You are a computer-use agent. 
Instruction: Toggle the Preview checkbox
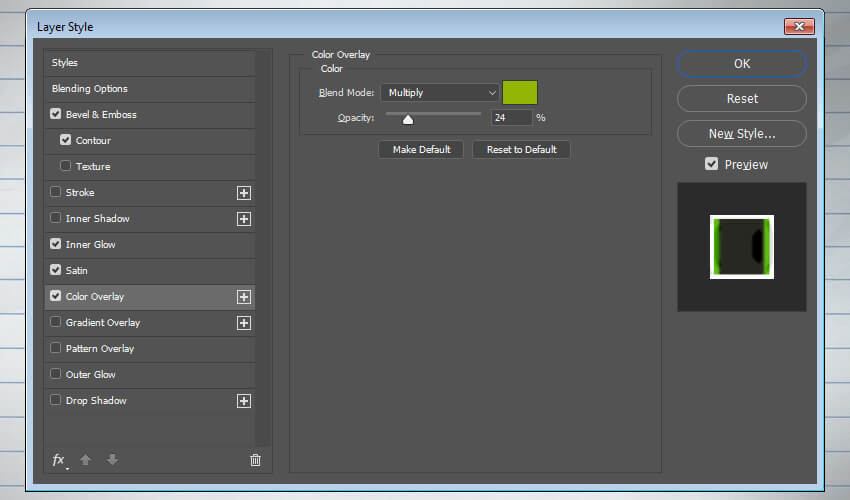pyautogui.click(x=711, y=164)
